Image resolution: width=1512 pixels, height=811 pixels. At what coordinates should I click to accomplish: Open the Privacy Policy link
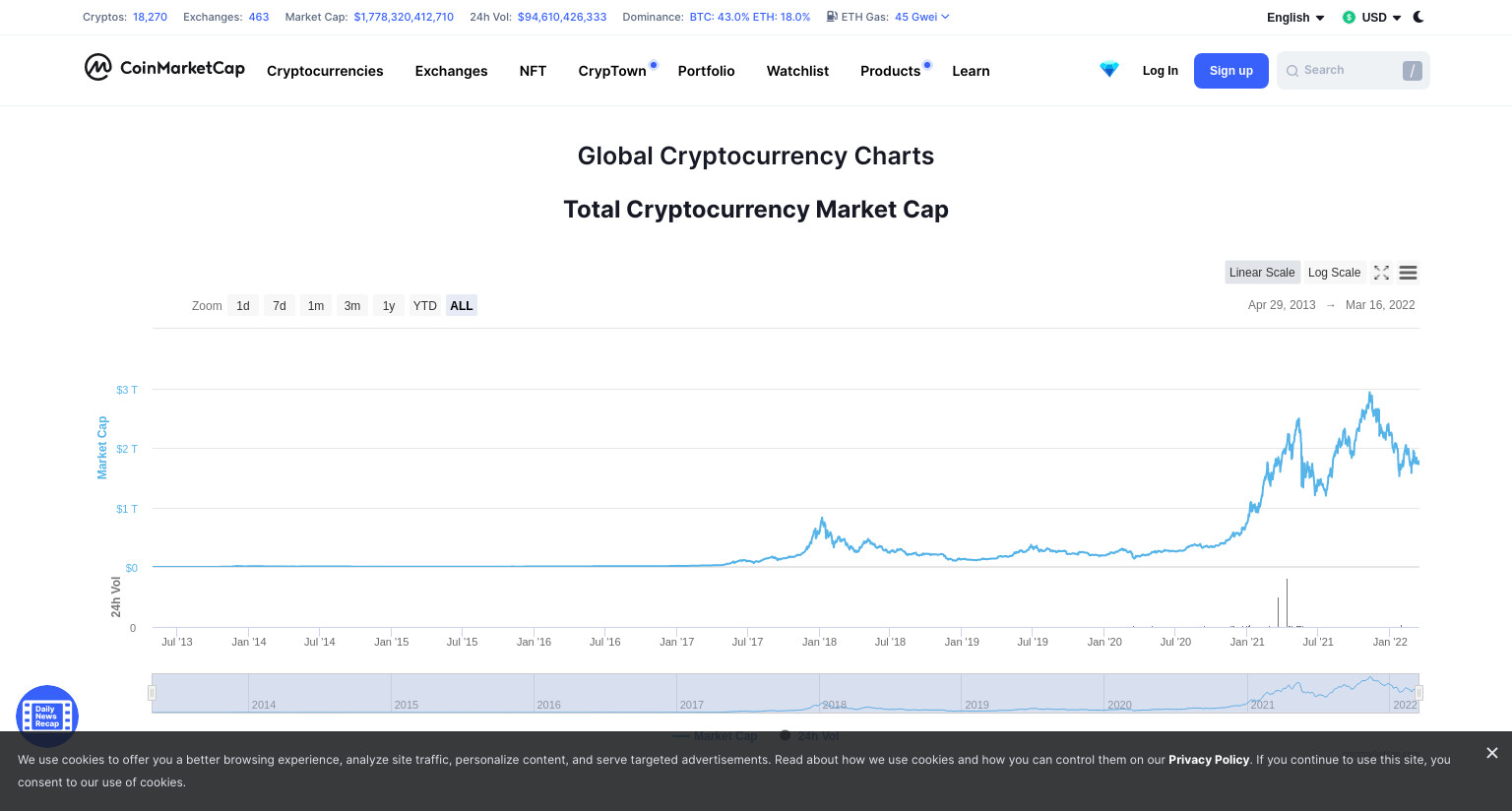1209,760
